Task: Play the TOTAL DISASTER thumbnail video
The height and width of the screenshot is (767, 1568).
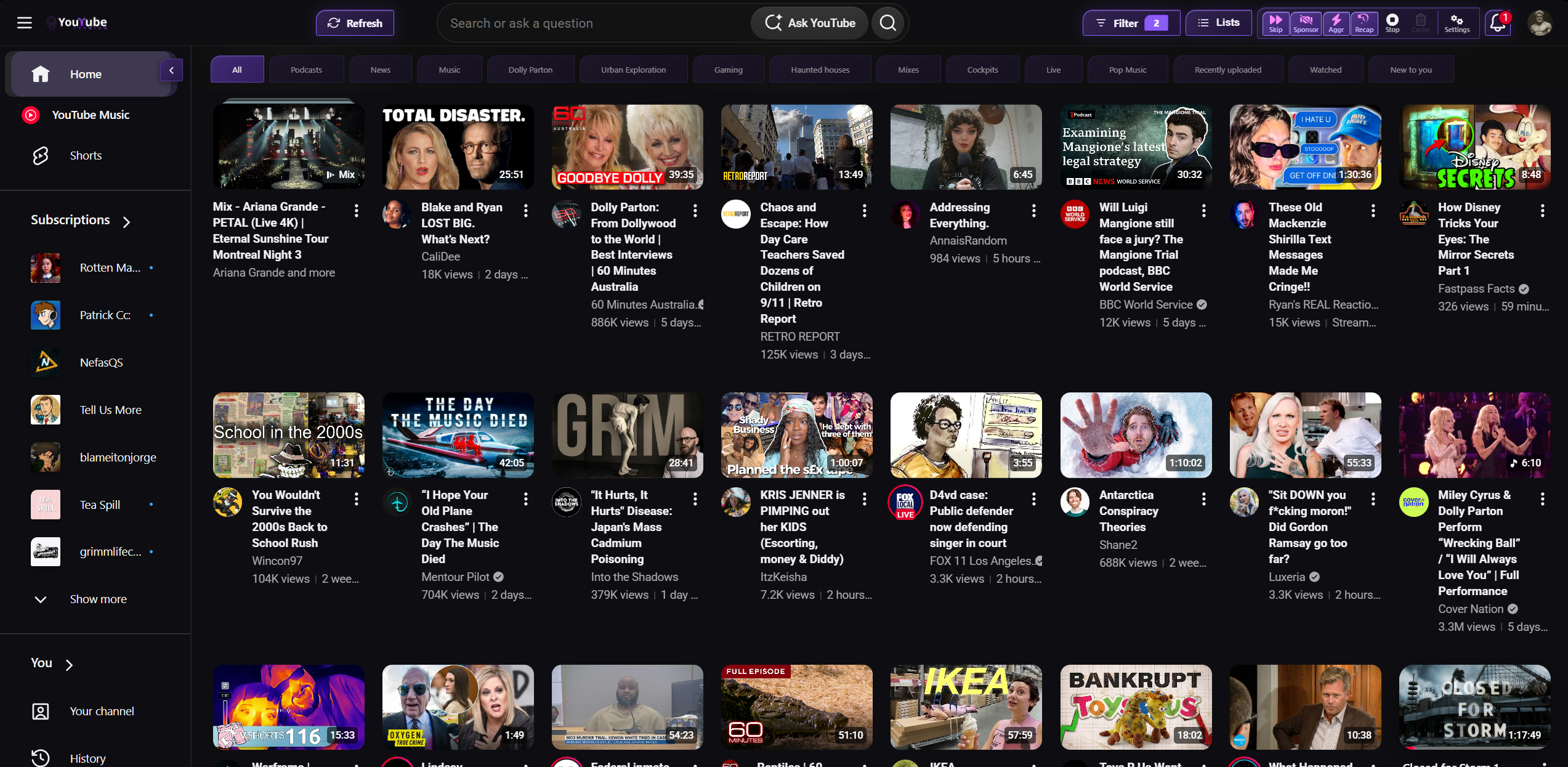Action: coord(458,147)
